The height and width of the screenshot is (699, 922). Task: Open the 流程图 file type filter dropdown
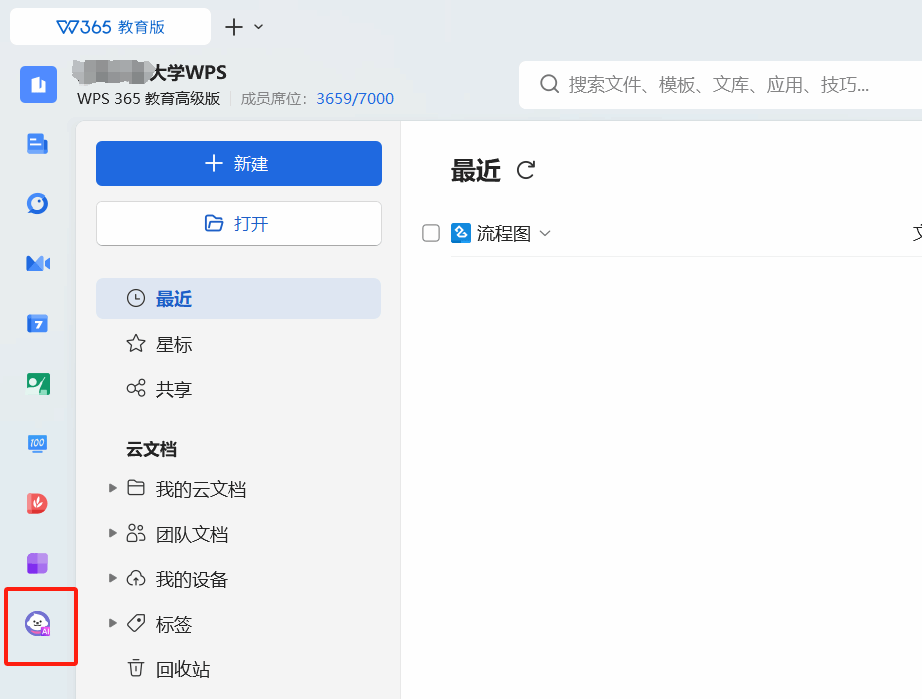[545, 233]
